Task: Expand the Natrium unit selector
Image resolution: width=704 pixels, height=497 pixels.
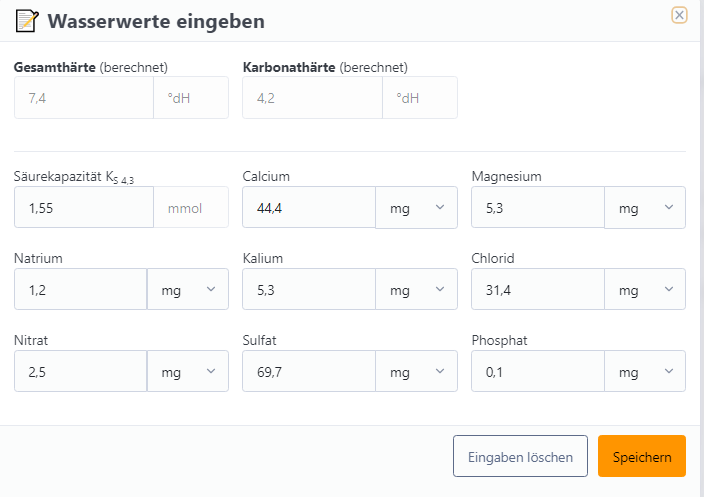Action: coord(188,290)
